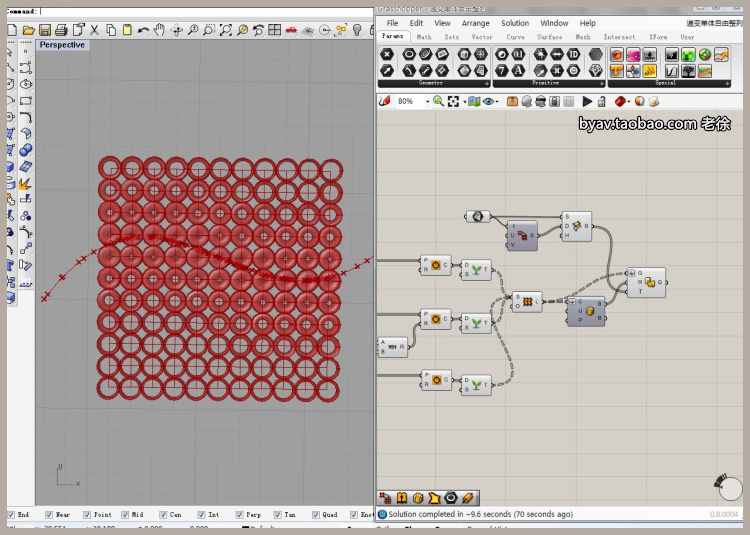
Task: Click the Save file icon in Rhino toolbar
Action: (46, 30)
